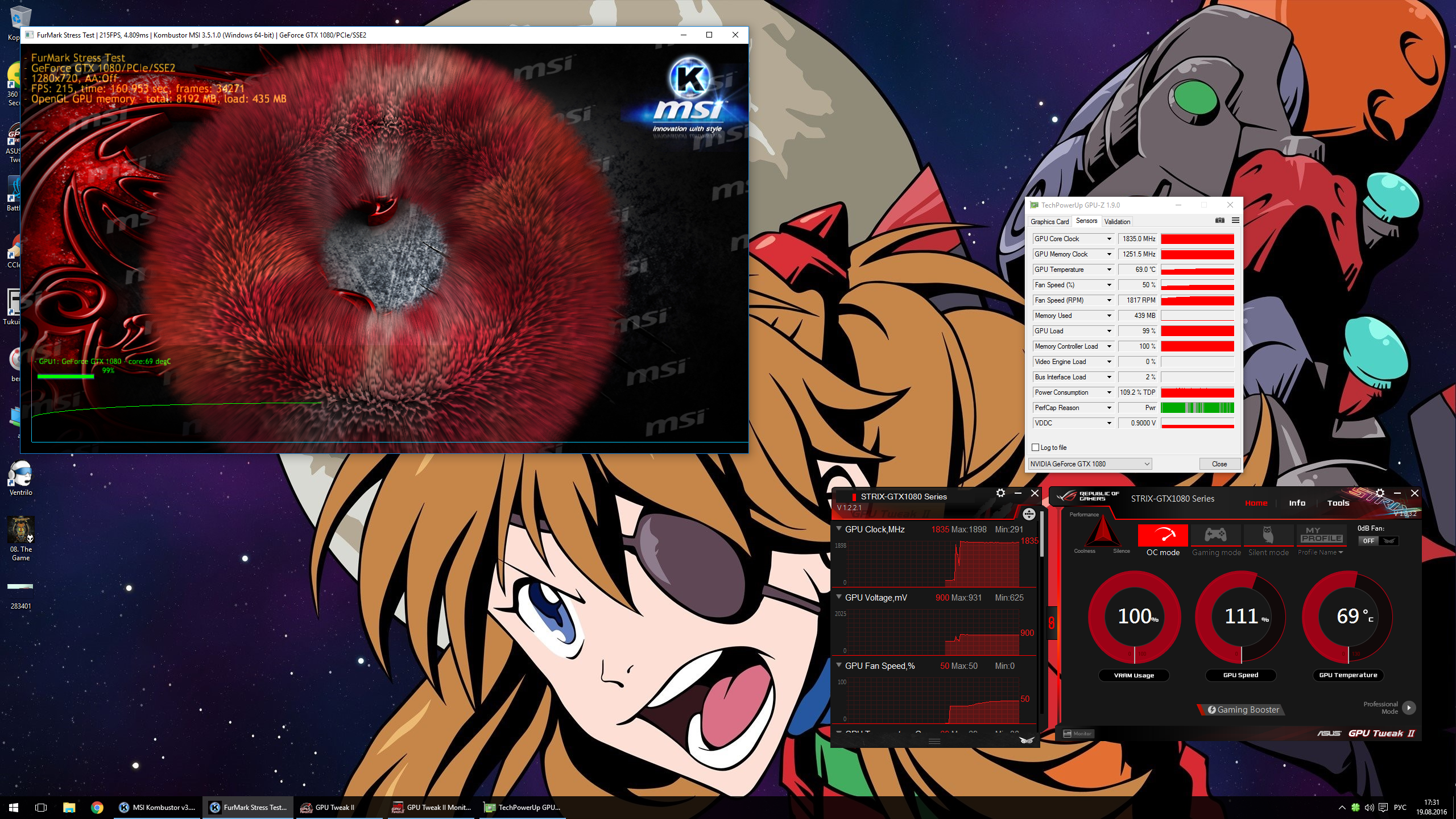The height and width of the screenshot is (819, 1456).
Task: Open GPU-Z hamburger menu icon
Action: coord(1235,221)
